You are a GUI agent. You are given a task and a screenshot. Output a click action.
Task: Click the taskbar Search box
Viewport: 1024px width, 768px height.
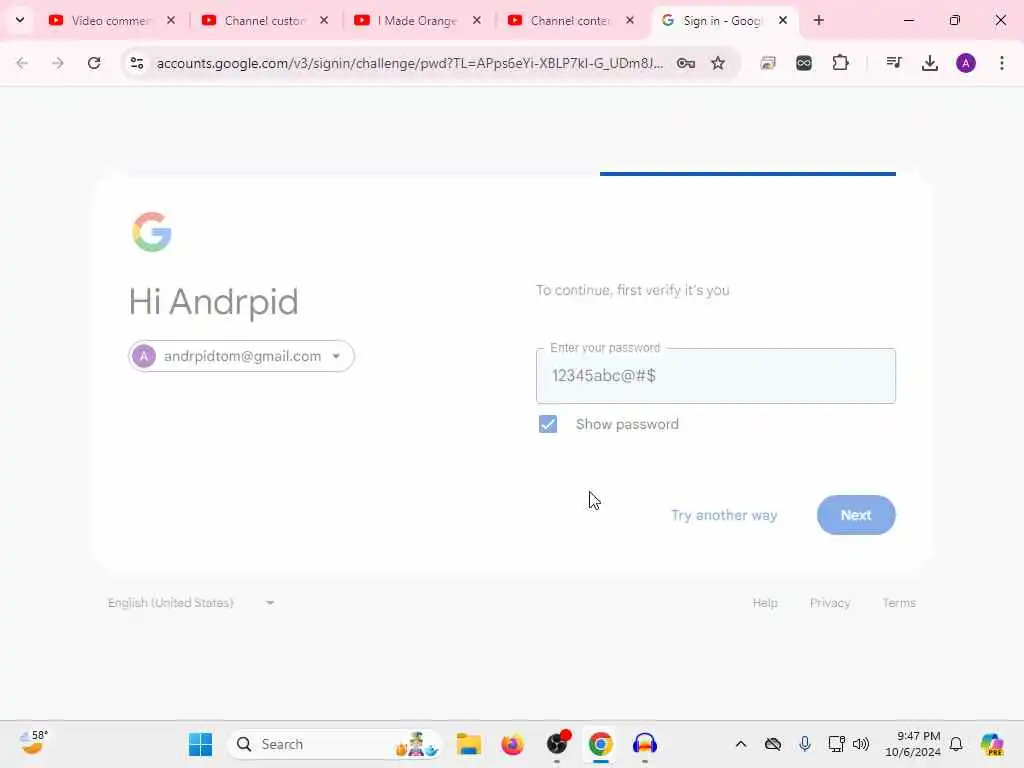tap(334, 744)
